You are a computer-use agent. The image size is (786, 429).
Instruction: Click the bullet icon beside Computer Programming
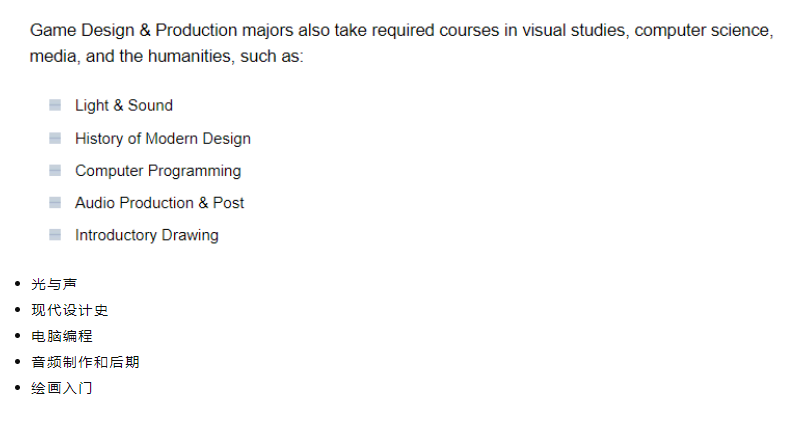[x=55, y=170]
